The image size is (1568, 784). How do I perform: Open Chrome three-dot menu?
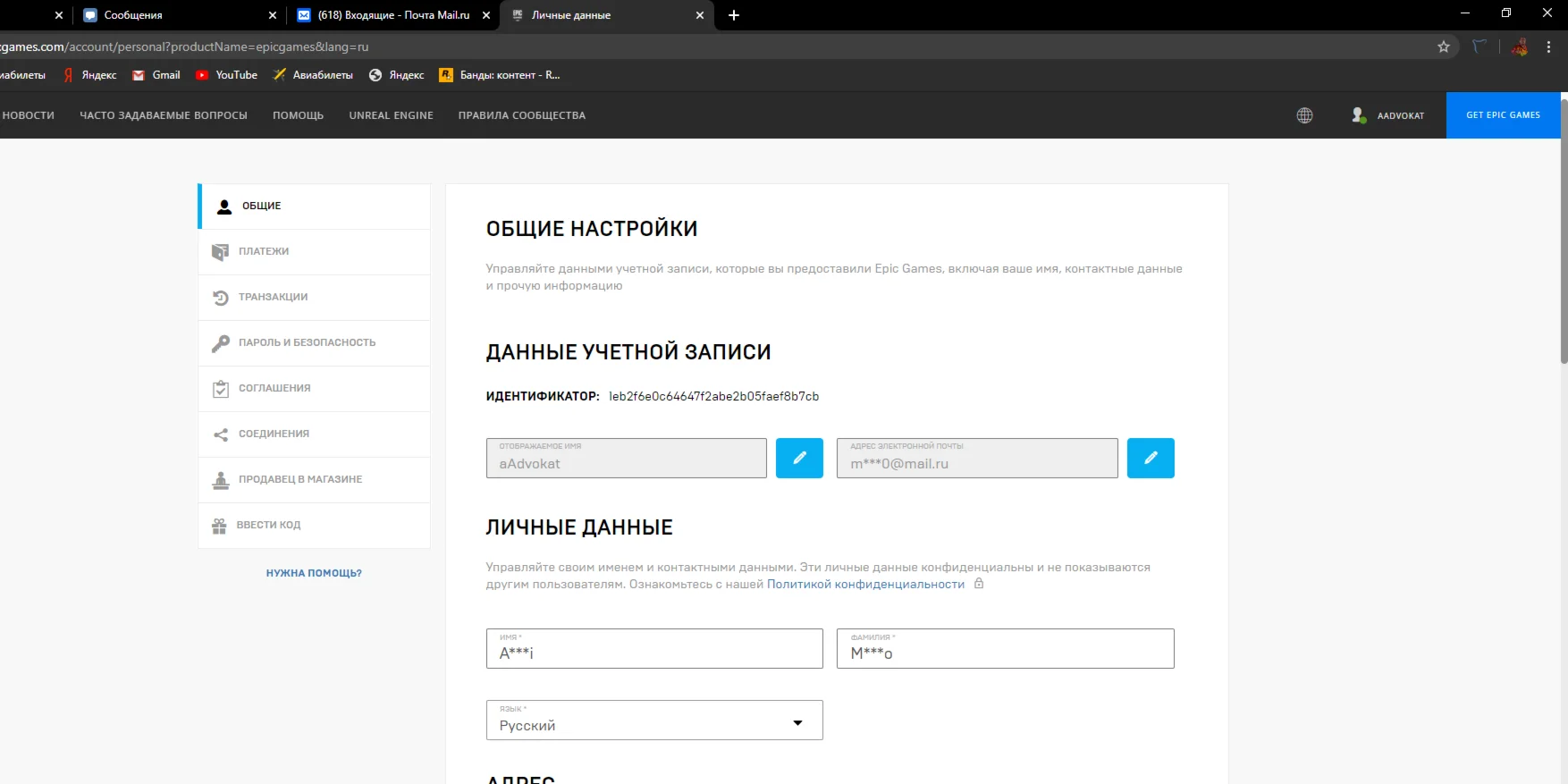(x=1549, y=46)
